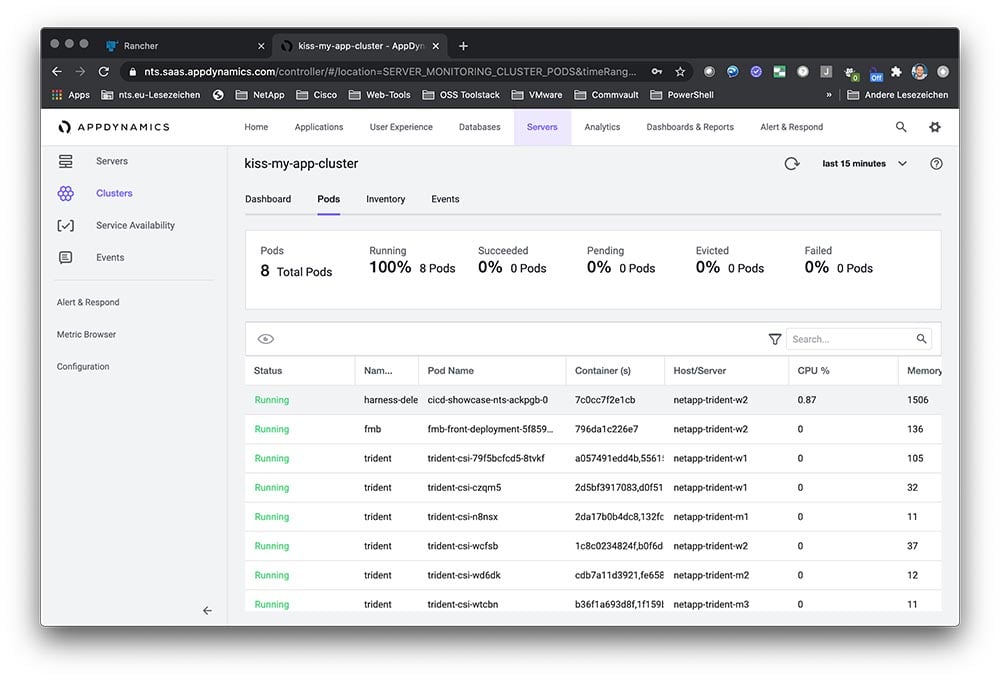This screenshot has height=680, width=1000.
Task: Click the search magnifier in top navigation
Action: [901, 127]
